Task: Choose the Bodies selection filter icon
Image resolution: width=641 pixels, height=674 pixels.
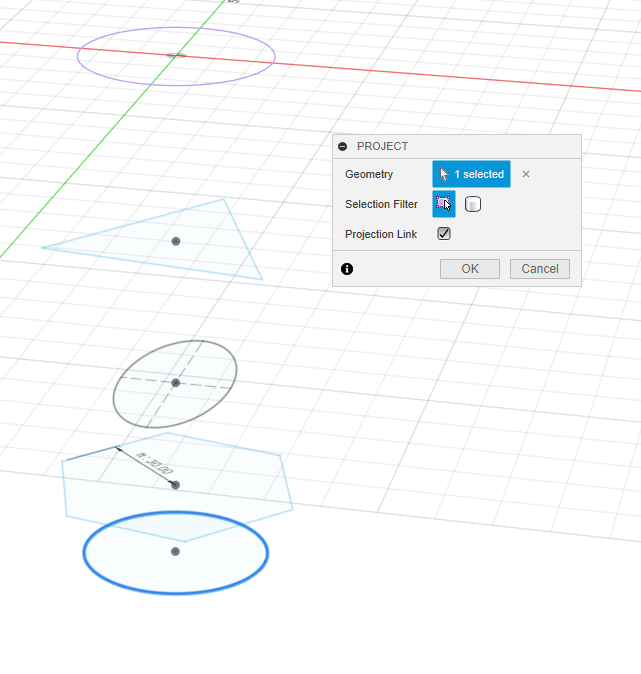Action: [473, 204]
